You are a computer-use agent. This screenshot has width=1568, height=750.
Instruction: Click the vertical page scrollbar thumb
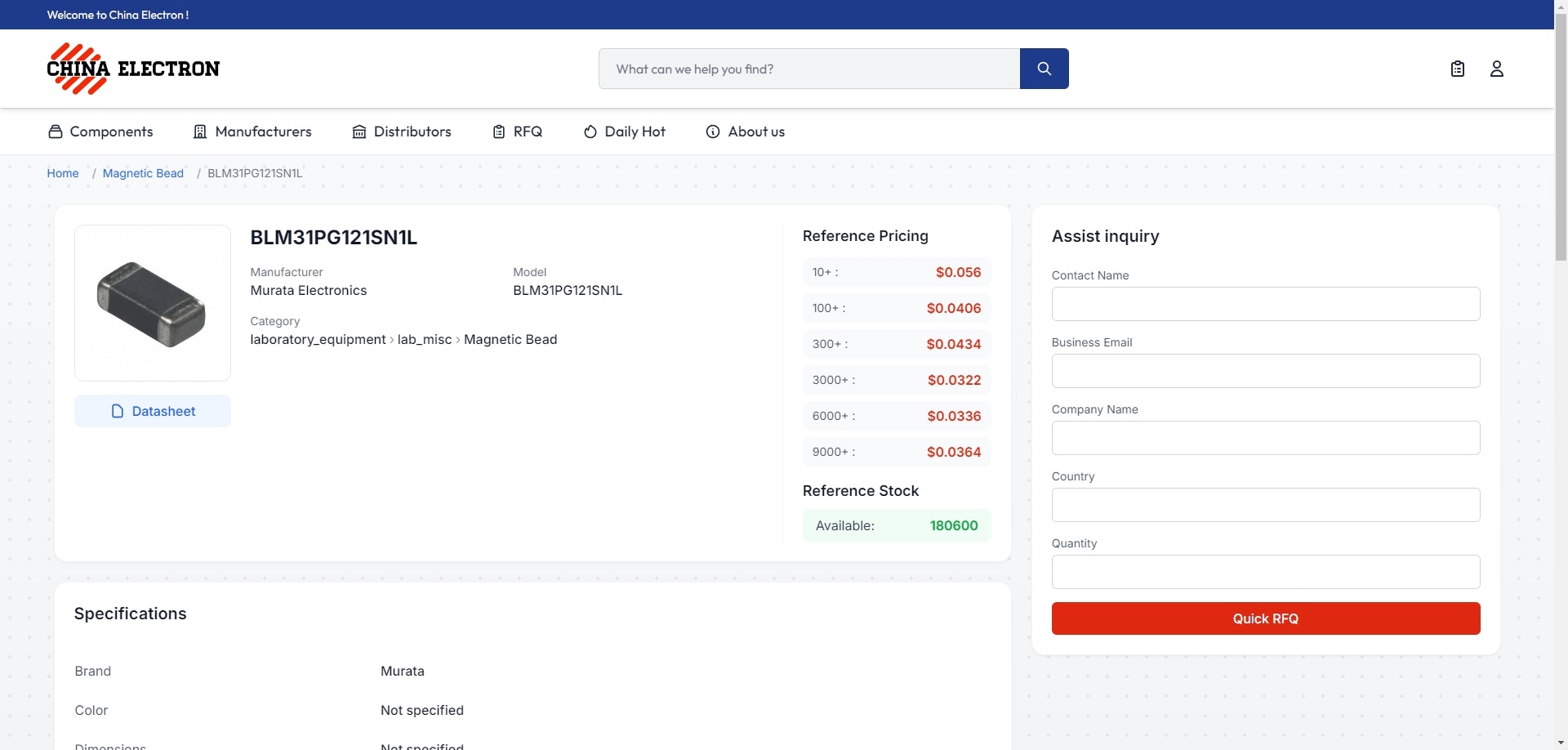1561,137
